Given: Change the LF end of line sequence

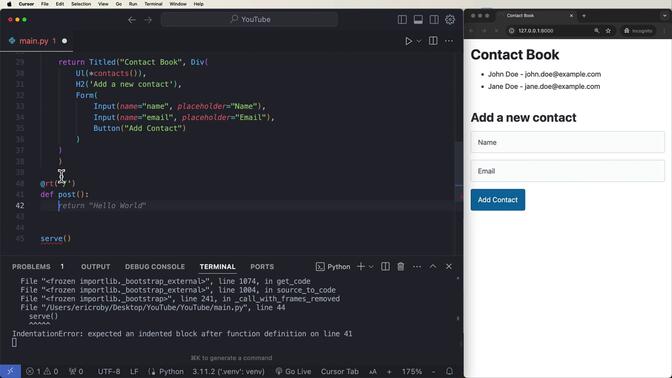Looking at the screenshot, I should (x=134, y=372).
